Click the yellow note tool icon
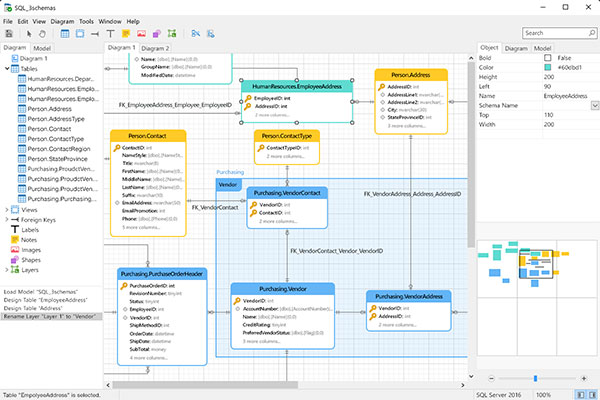 [126, 33]
